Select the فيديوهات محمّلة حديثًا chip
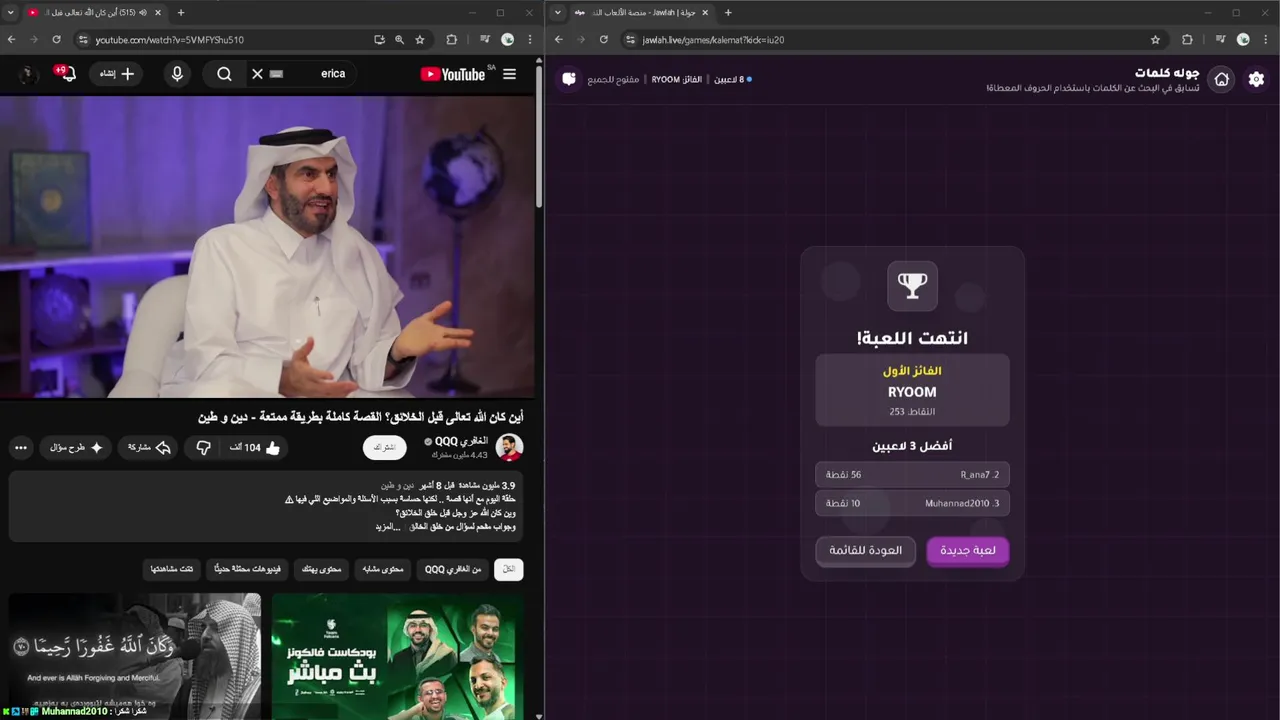The image size is (1280, 720). pyautogui.click(x=247, y=569)
